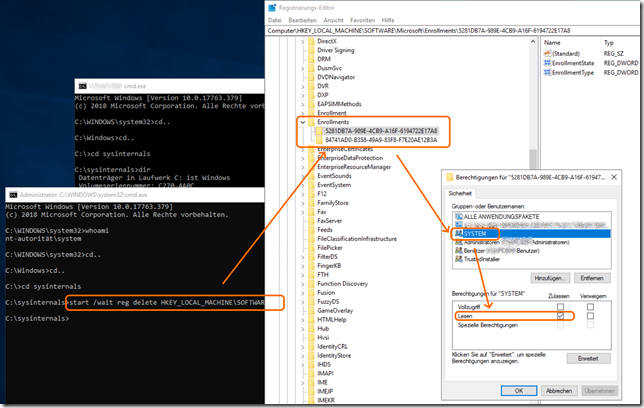Image resolution: width=644 pixels, height=408 pixels.
Task: Select TrustedInstaller user icon in permissions list
Action: pos(458,259)
